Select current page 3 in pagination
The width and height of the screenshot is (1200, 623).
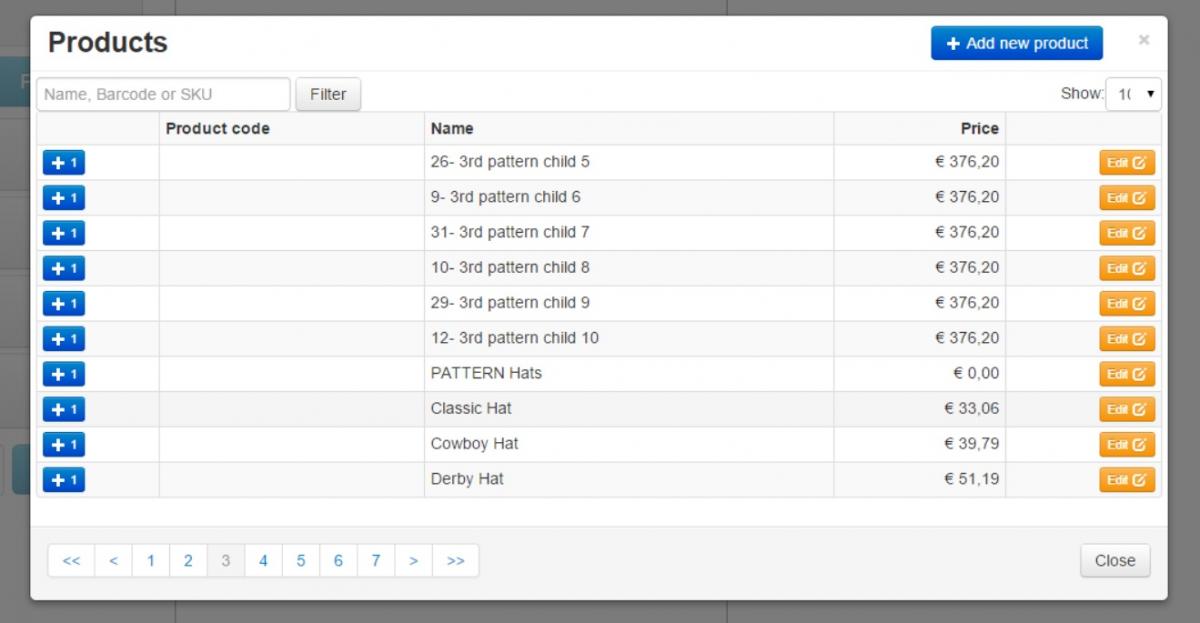[x=226, y=561]
